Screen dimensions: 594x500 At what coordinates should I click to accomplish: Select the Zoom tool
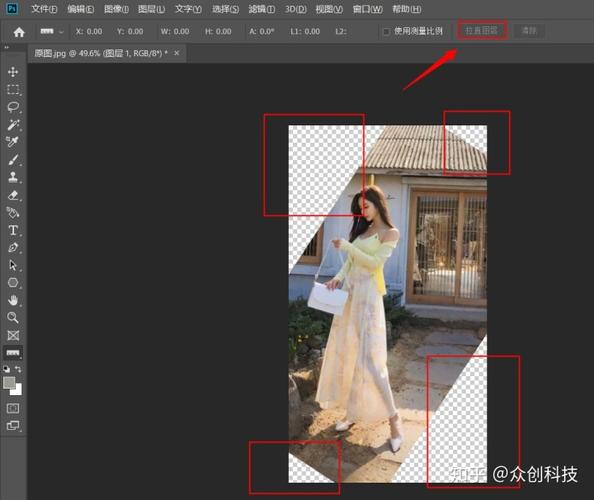tap(13, 317)
